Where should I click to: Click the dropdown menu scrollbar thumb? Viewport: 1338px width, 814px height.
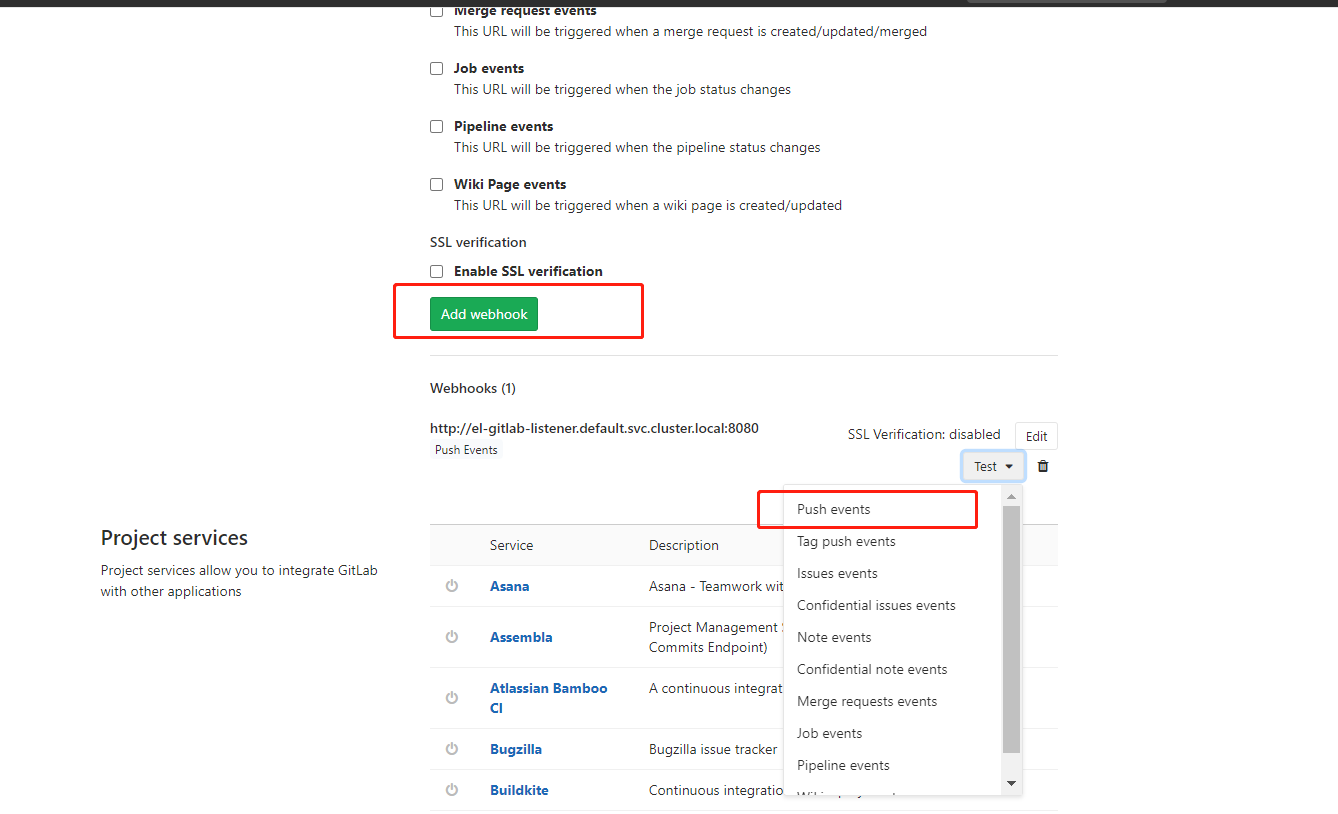(x=1011, y=628)
